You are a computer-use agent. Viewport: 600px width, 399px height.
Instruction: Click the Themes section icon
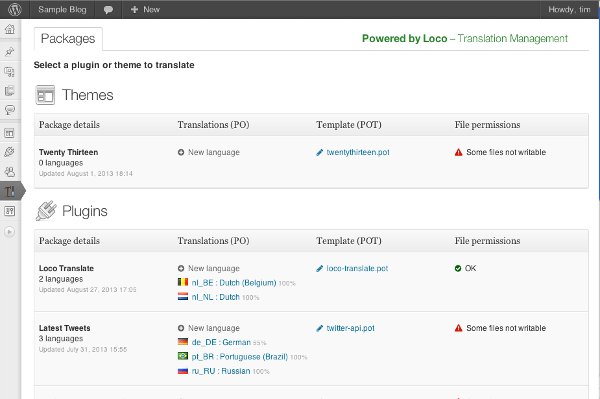pyautogui.click(x=45, y=95)
